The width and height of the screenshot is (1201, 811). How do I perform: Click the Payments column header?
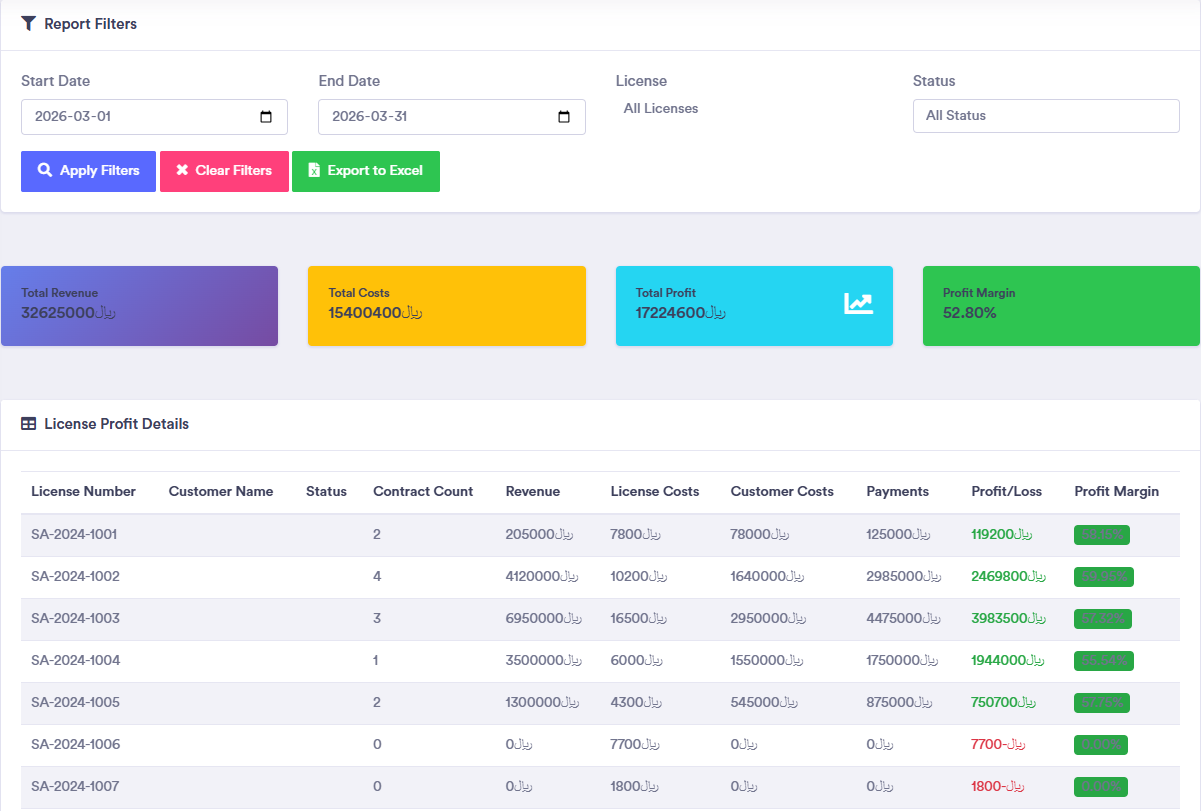click(898, 492)
